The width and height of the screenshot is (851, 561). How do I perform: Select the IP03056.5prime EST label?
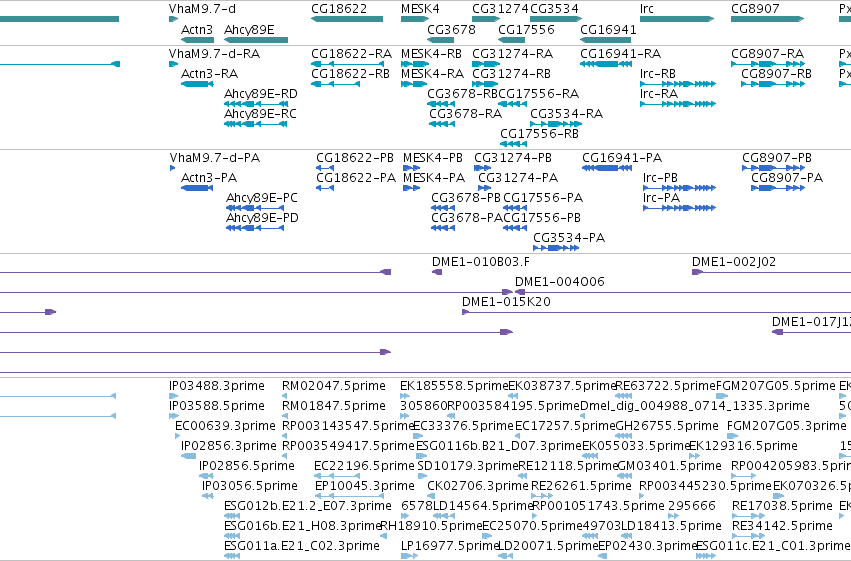tap(250, 486)
